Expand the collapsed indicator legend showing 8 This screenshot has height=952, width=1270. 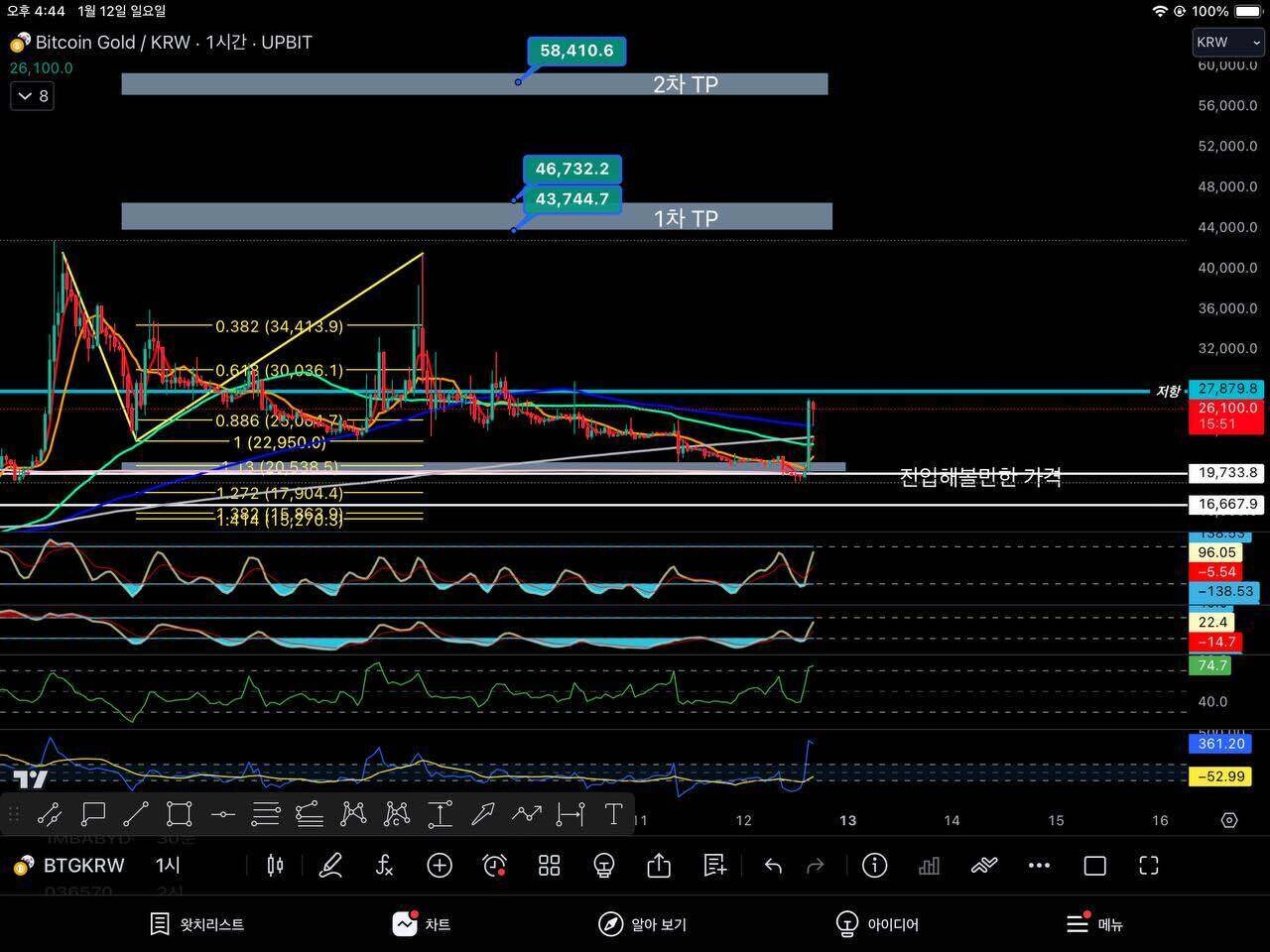32,96
